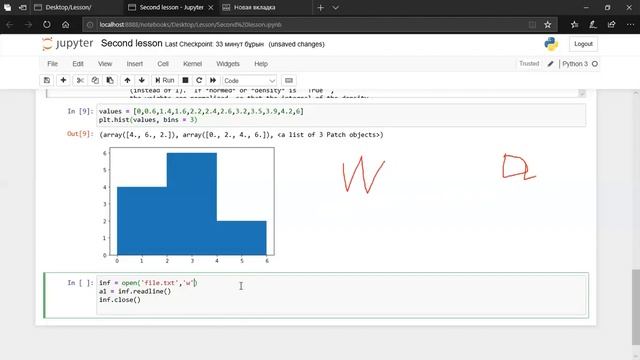Screen dimensions: 640x360
Task: Open browser settings and more menu
Action: 630,24
